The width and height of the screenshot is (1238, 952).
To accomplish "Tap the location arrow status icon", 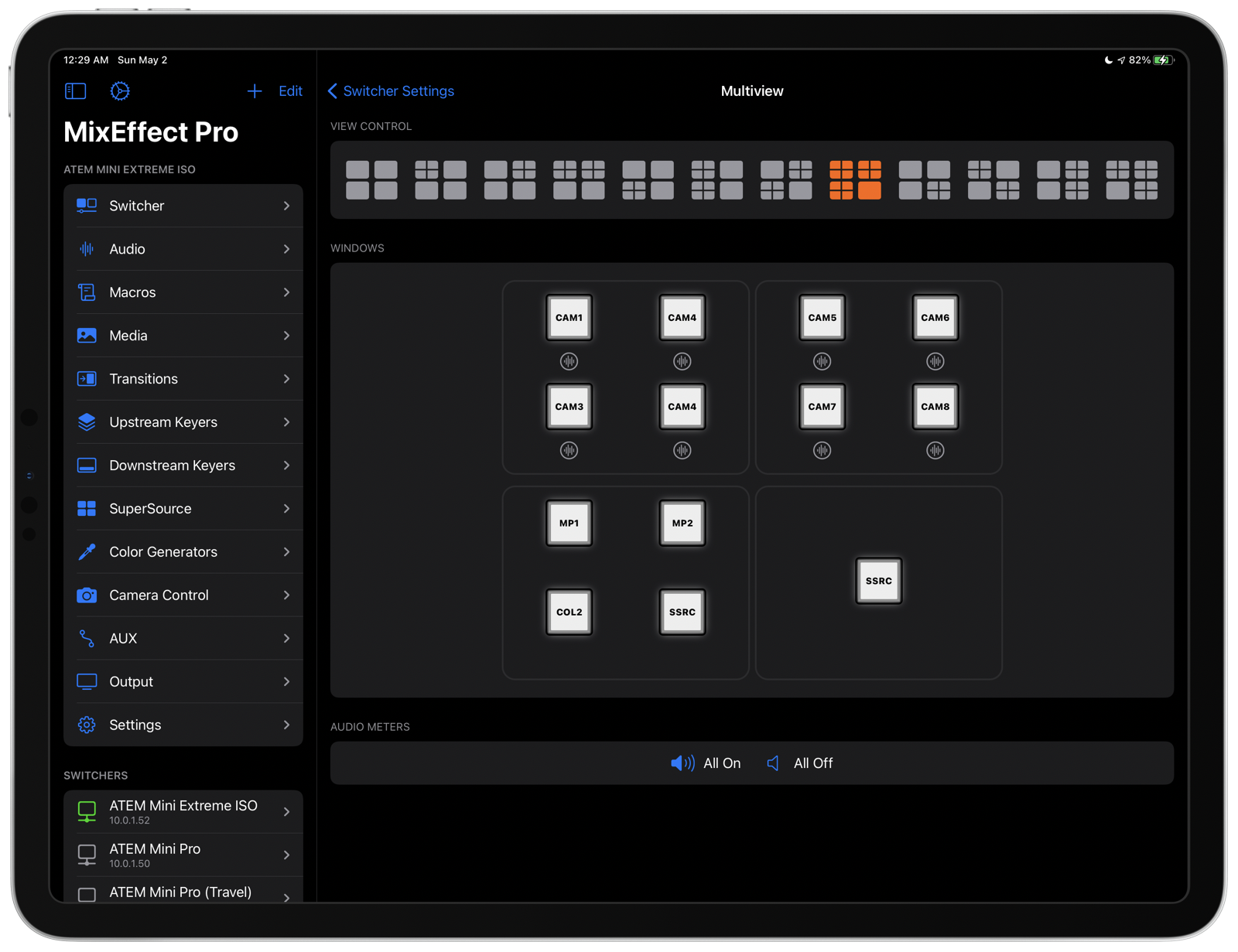I will click(1121, 60).
